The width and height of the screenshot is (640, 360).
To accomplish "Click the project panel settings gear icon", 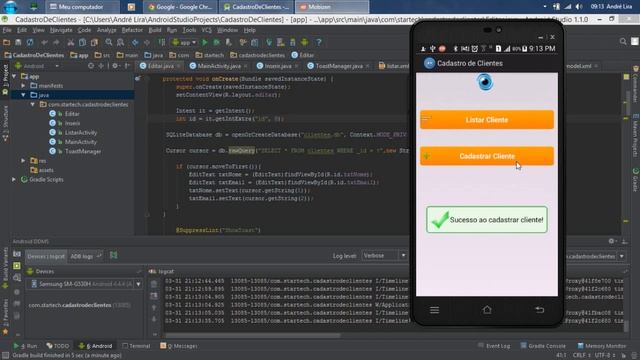I will coord(115,66).
